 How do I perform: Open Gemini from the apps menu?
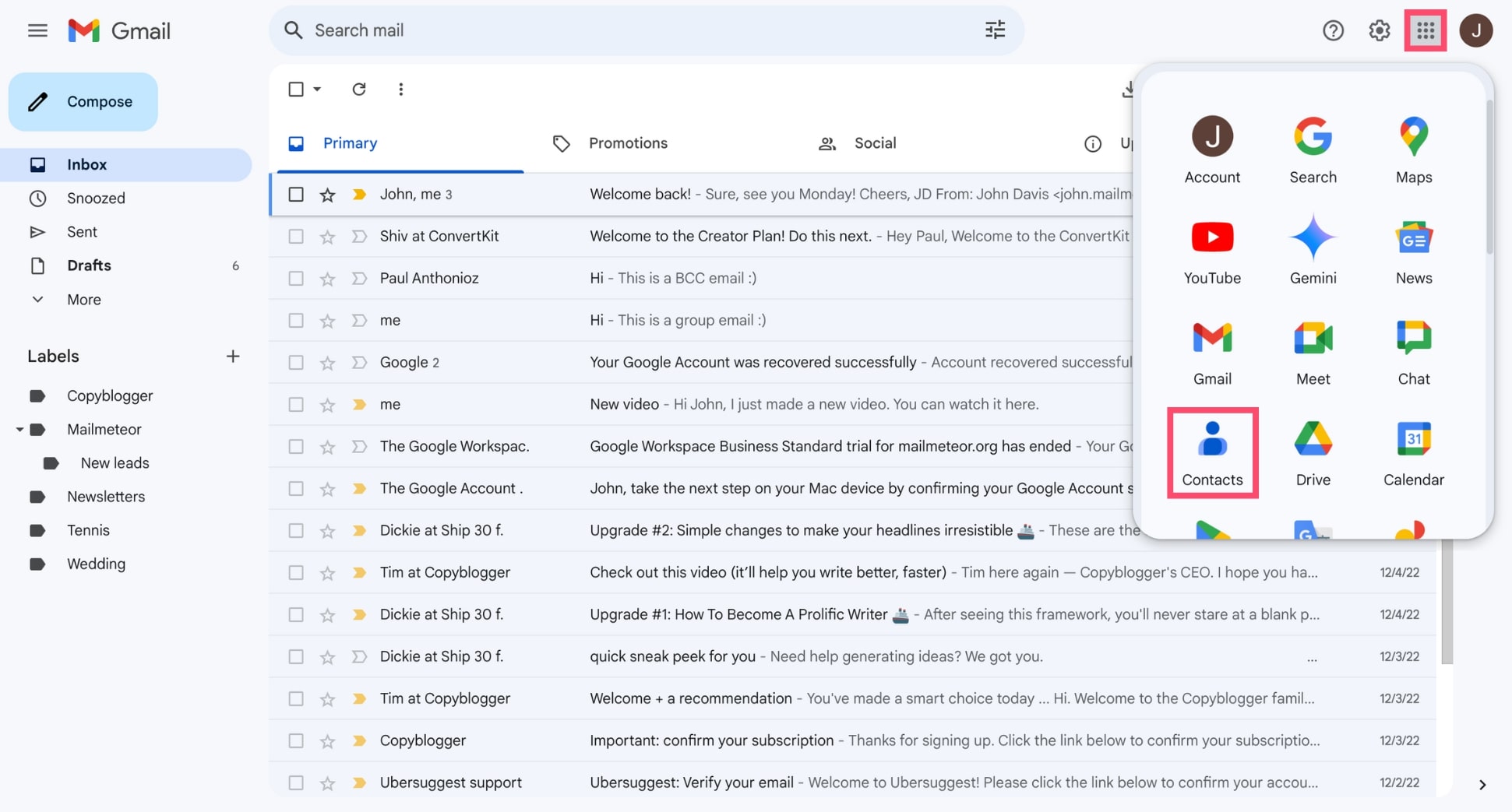1313,249
